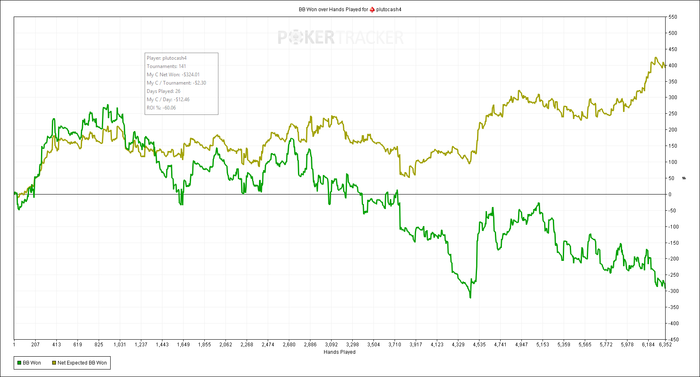Click "My C Net Won: -$324.01" line
Image resolution: width=700 pixels, height=377 pixels.
click(173, 75)
